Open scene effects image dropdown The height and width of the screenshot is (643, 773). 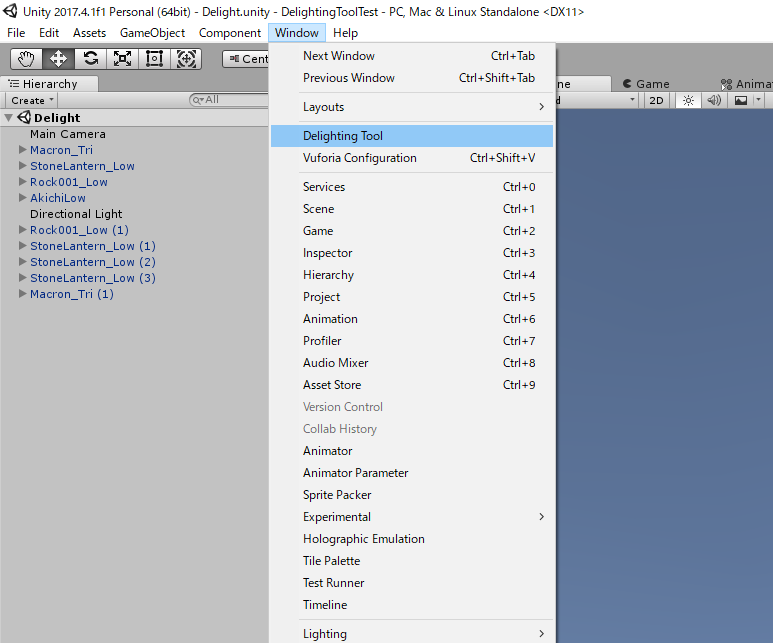(740, 101)
